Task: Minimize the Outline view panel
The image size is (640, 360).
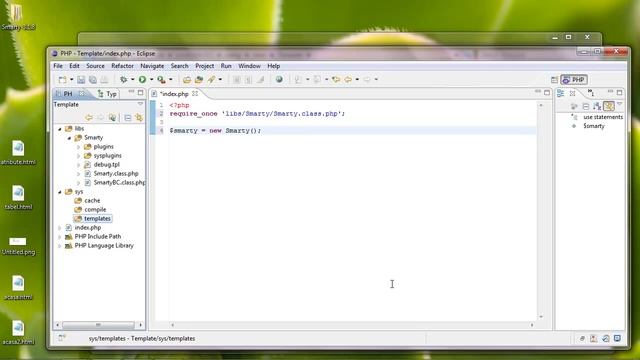Action: click(x=610, y=92)
